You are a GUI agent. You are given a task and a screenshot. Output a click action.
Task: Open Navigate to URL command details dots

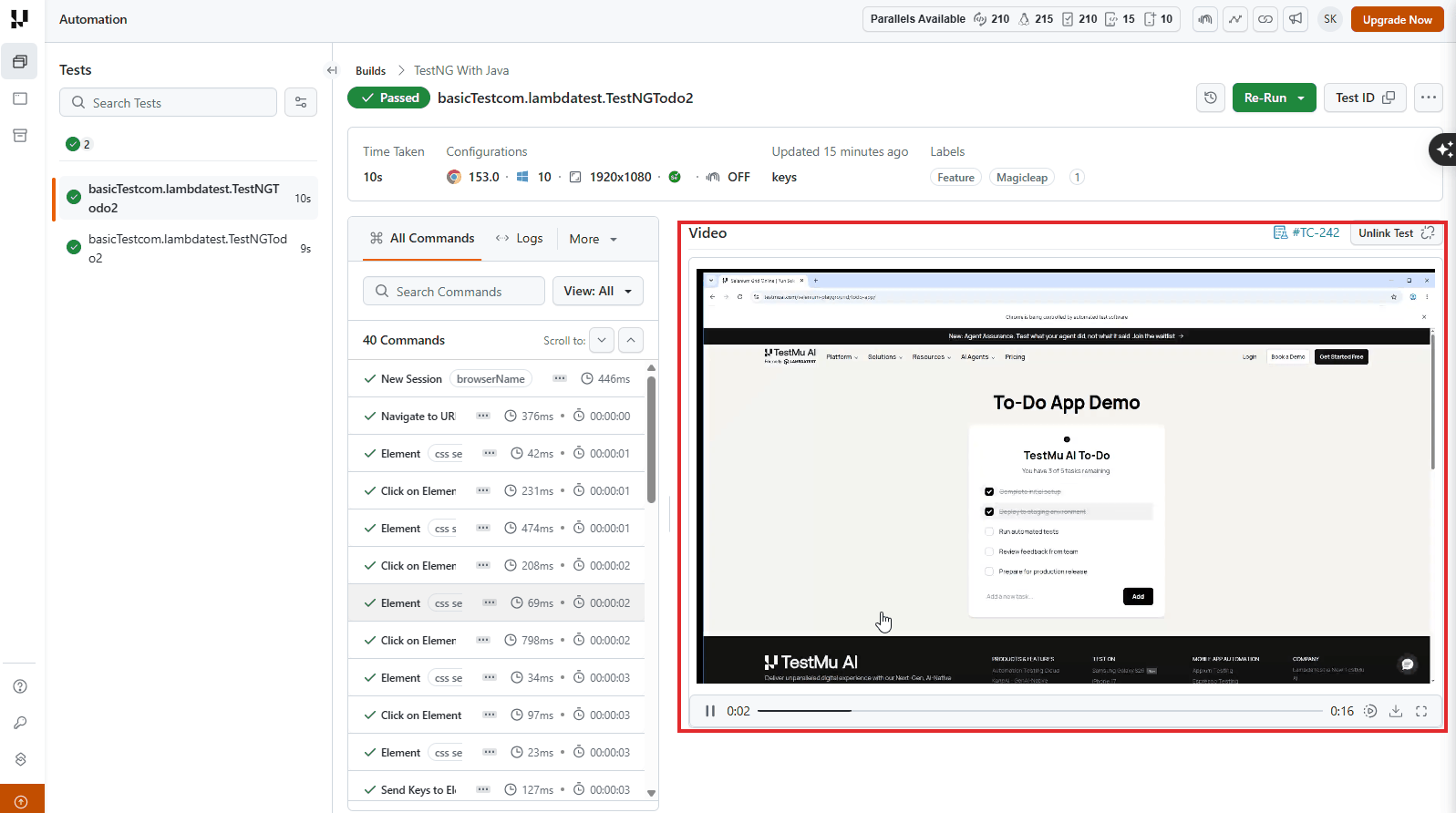coord(483,416)
